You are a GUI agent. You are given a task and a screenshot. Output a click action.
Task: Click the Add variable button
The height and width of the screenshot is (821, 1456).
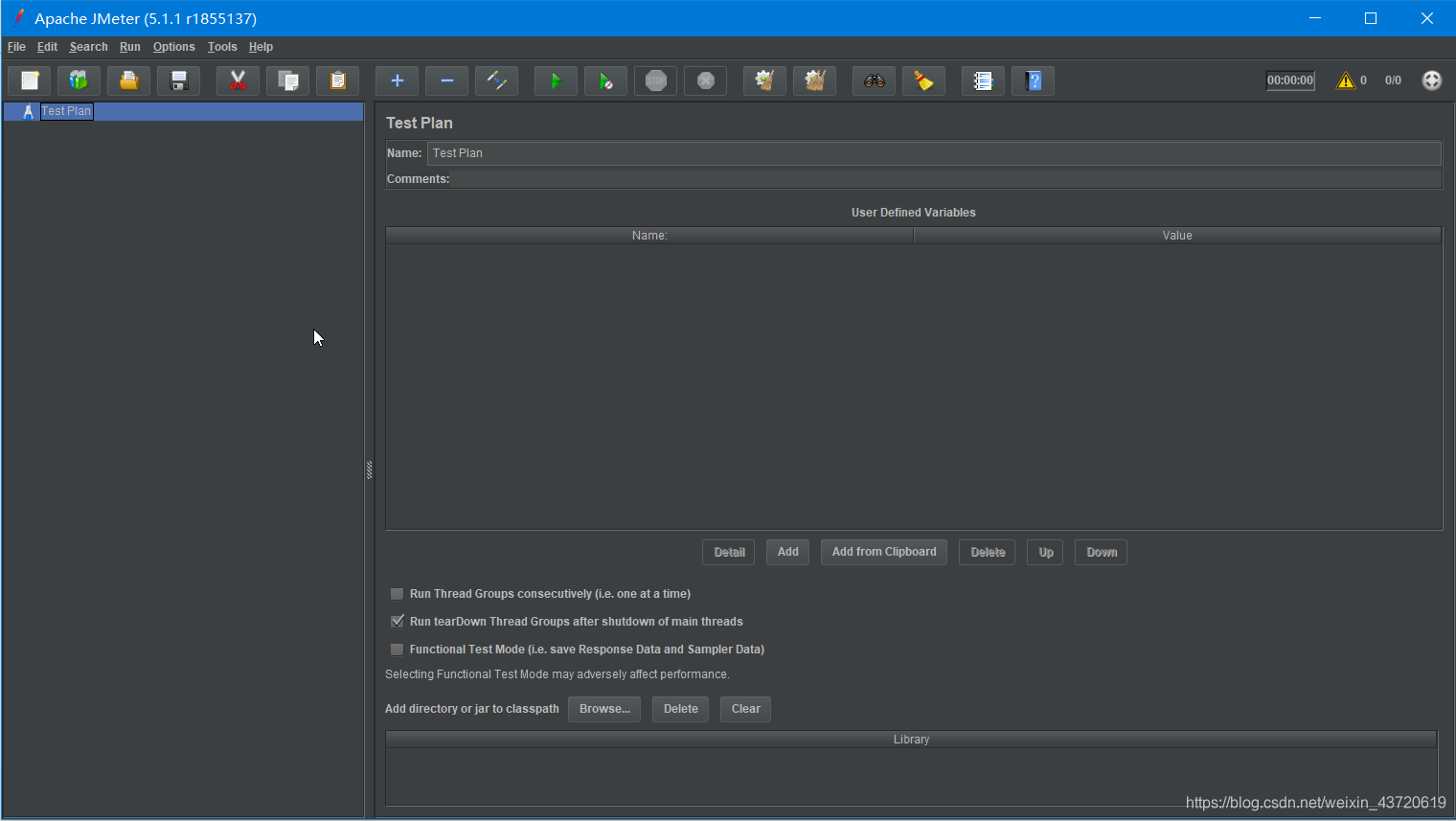click(x=787, y=552)
